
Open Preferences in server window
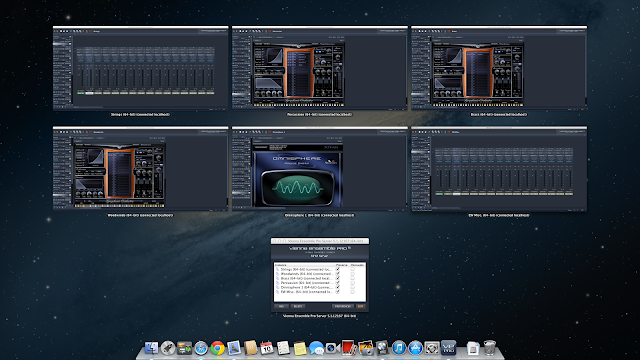pos(343,306)
